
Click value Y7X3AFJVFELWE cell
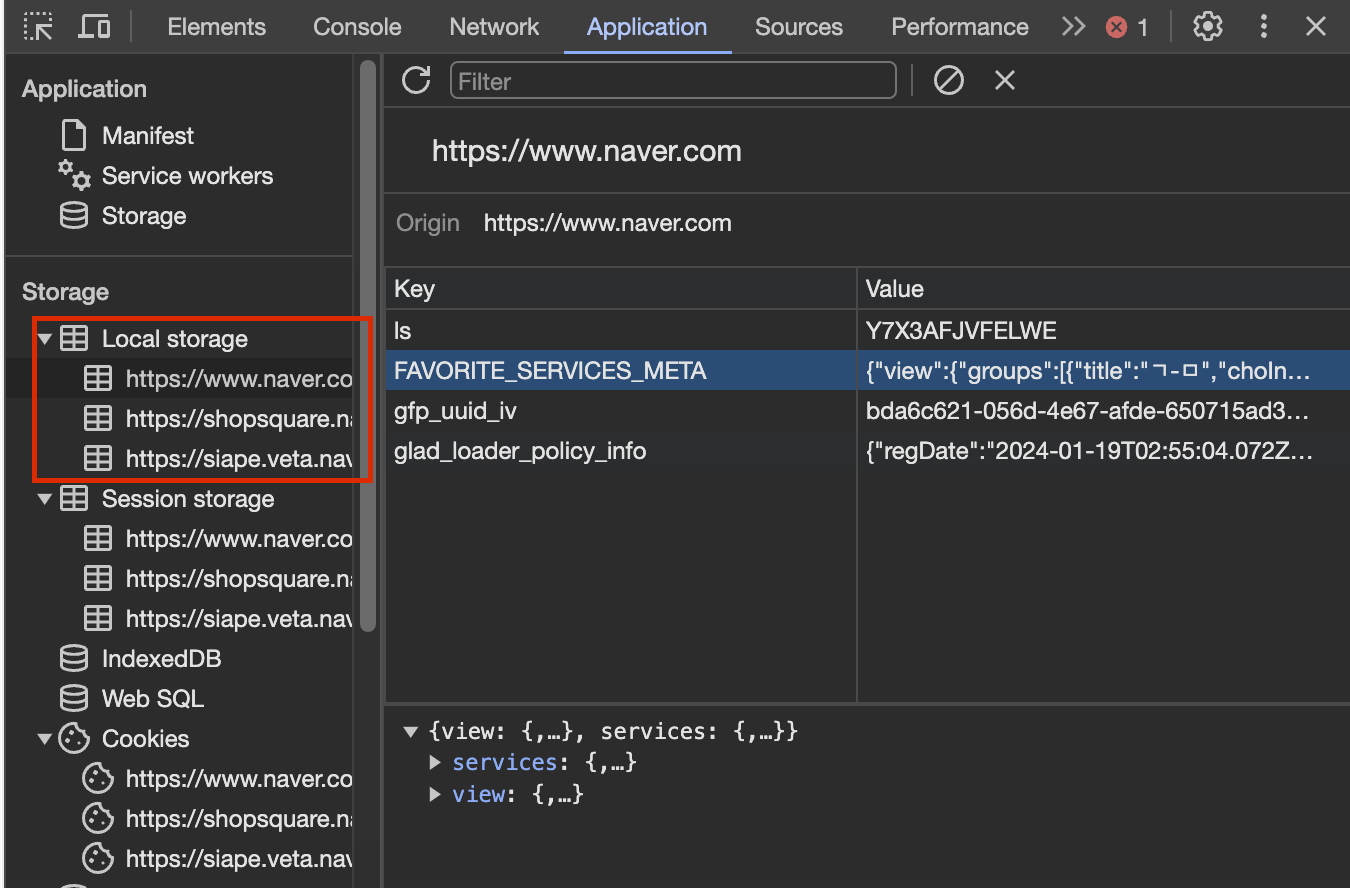(x=1103, y=331)
